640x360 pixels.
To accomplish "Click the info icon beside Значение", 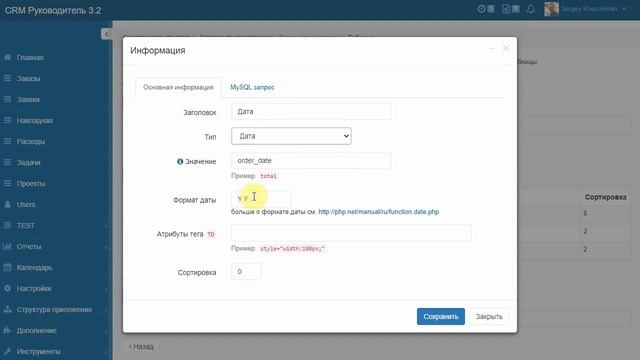I will pyautogui.click(x=180, y=162).
